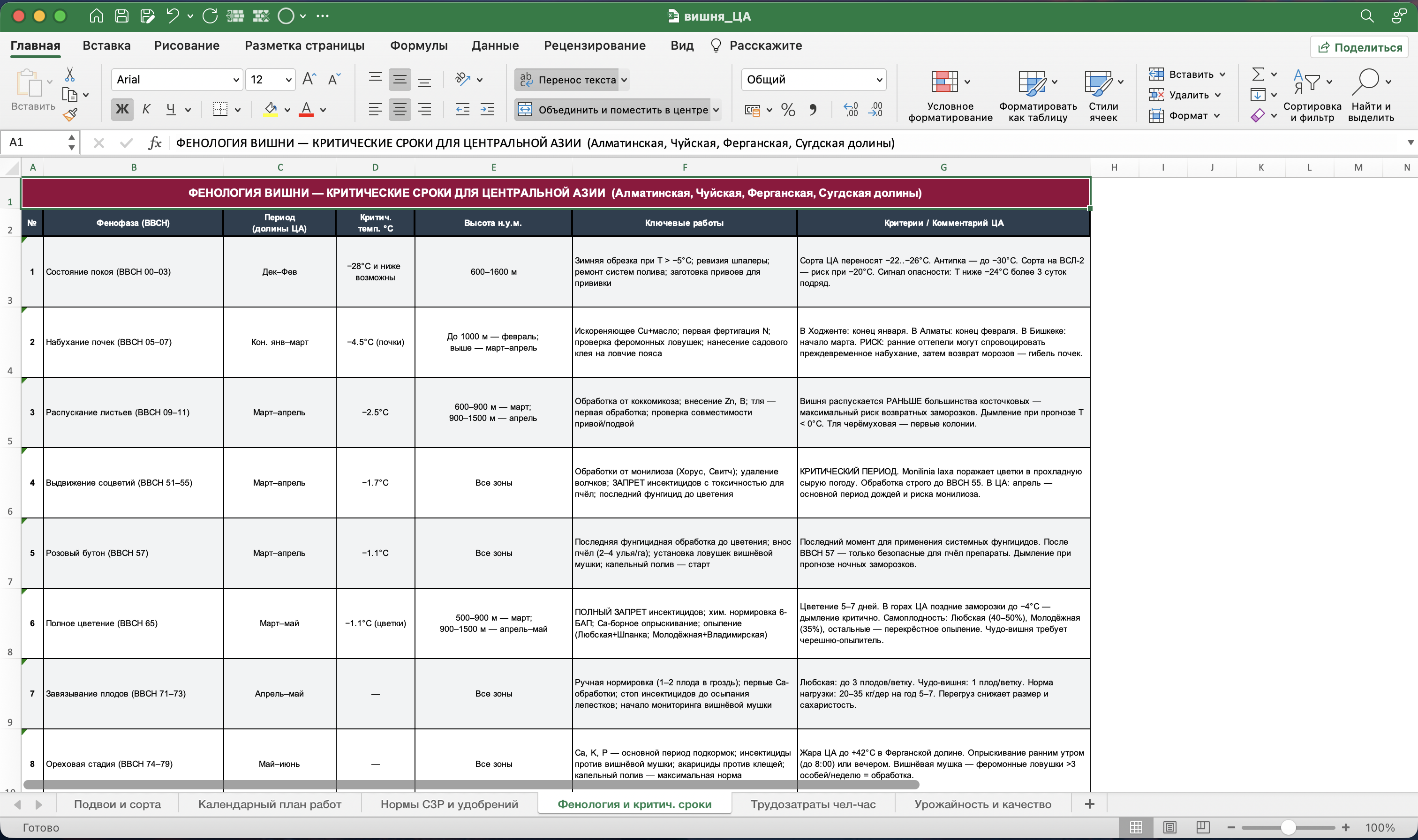Click the Cut scissors icon
This screenshot has height=840, width=1418.
69,74
